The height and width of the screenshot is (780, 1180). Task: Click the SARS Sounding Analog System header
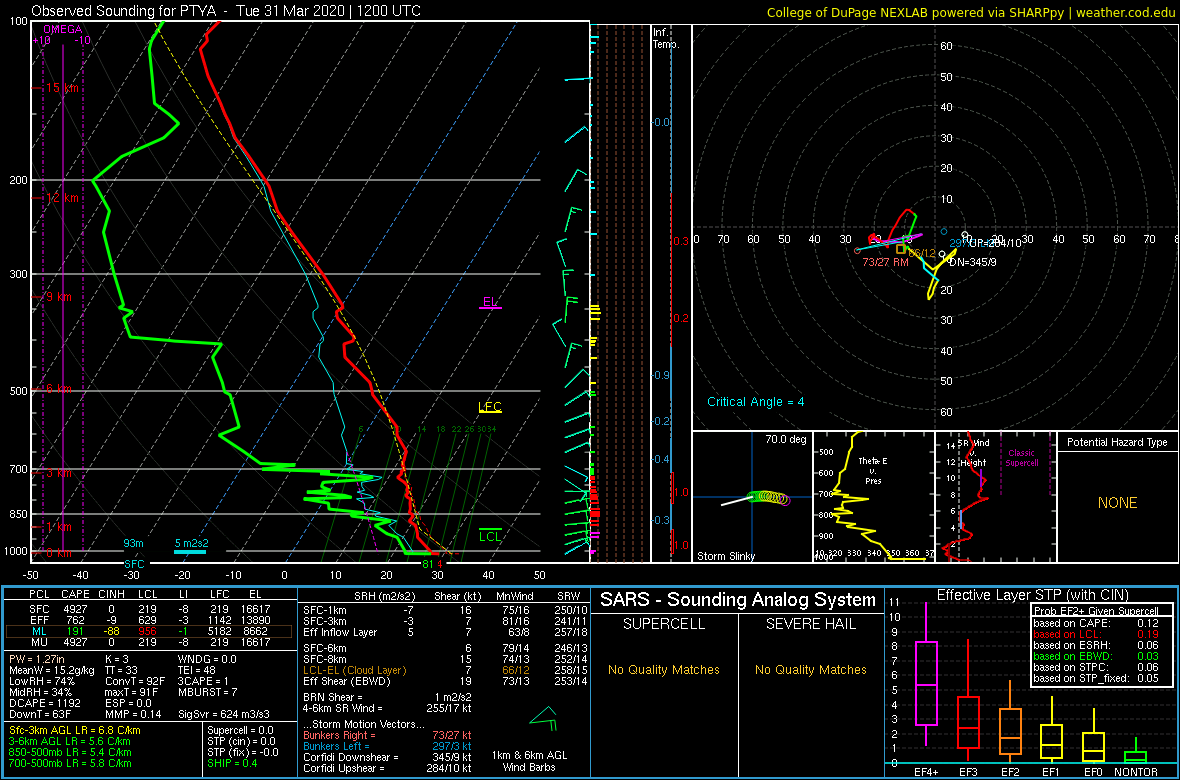point(738,600)
